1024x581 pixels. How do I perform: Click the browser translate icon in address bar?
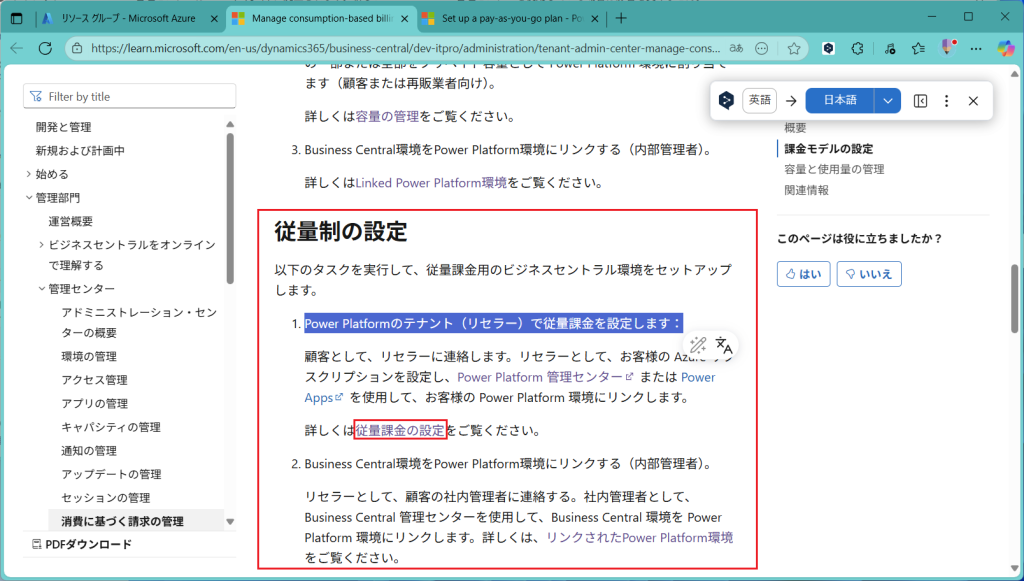(x=736, y=48)
